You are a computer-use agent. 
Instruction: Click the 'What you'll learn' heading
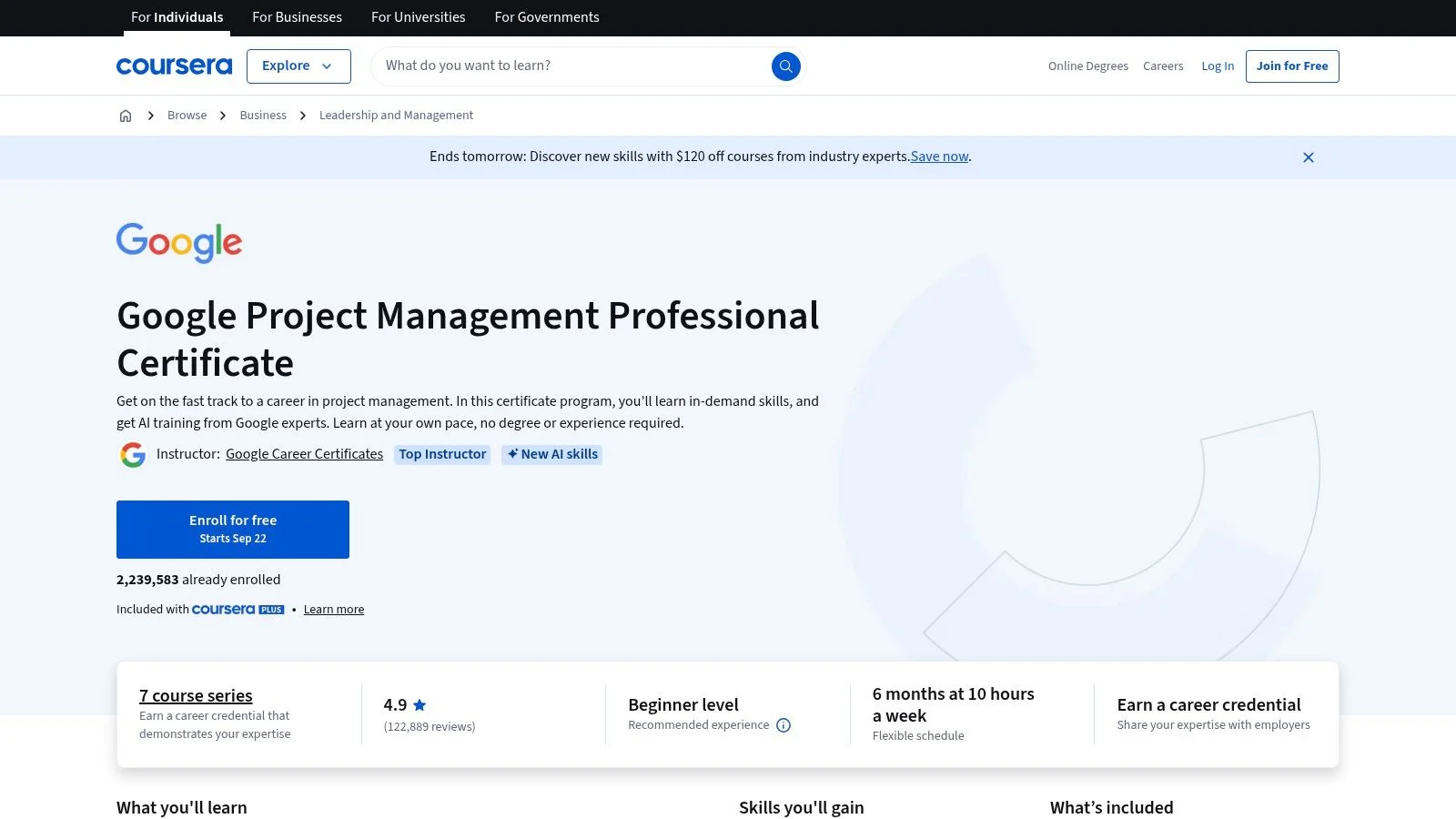[x=182, y=807]
